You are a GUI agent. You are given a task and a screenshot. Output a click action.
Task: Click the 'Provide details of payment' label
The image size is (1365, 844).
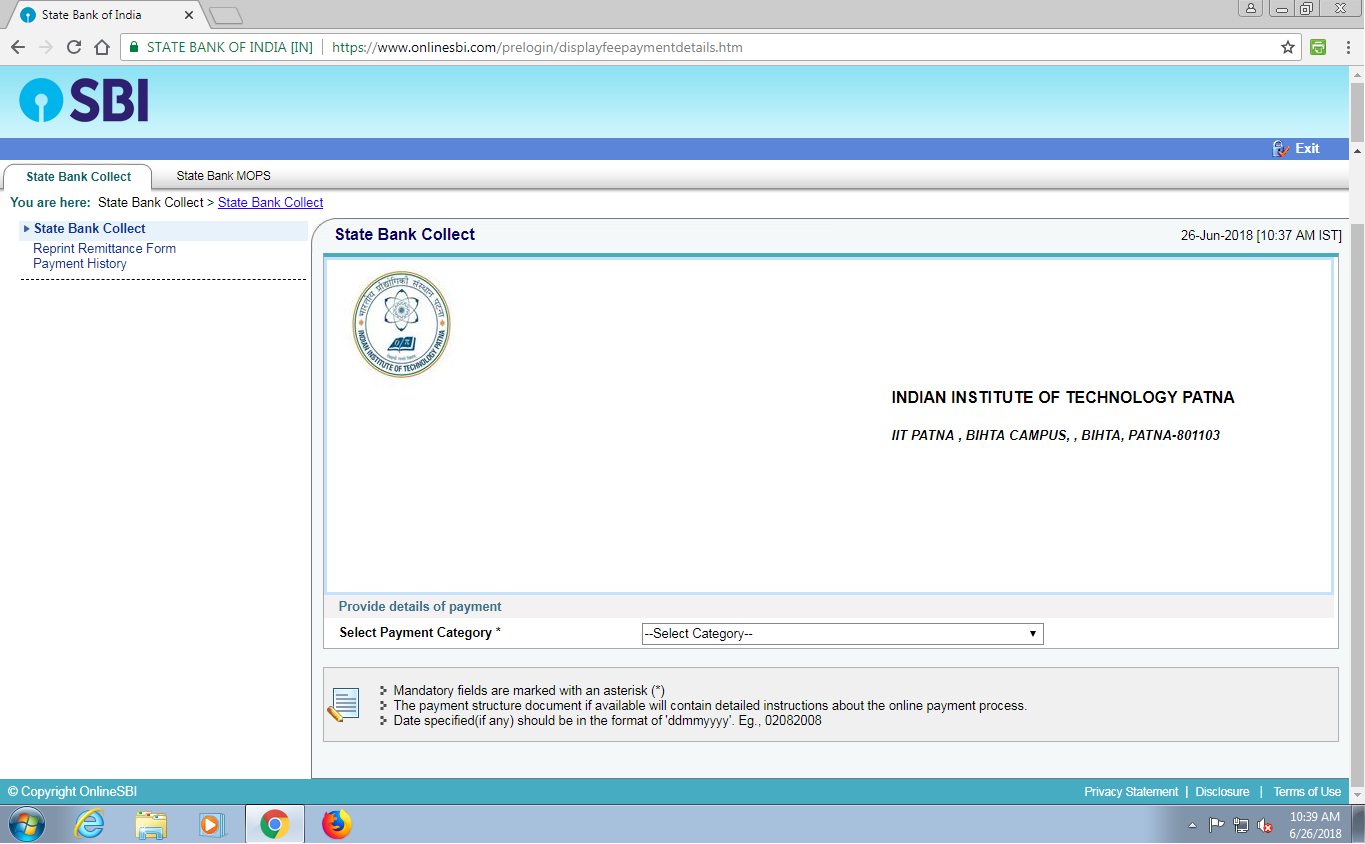point(420,607)
